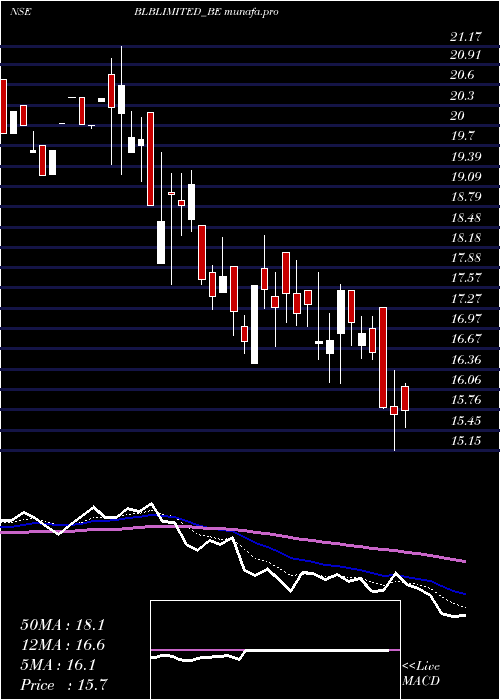Viewport: 500px width, 700px height.
Task: Click the 15.76 price level label
Action: click(466, 400)
